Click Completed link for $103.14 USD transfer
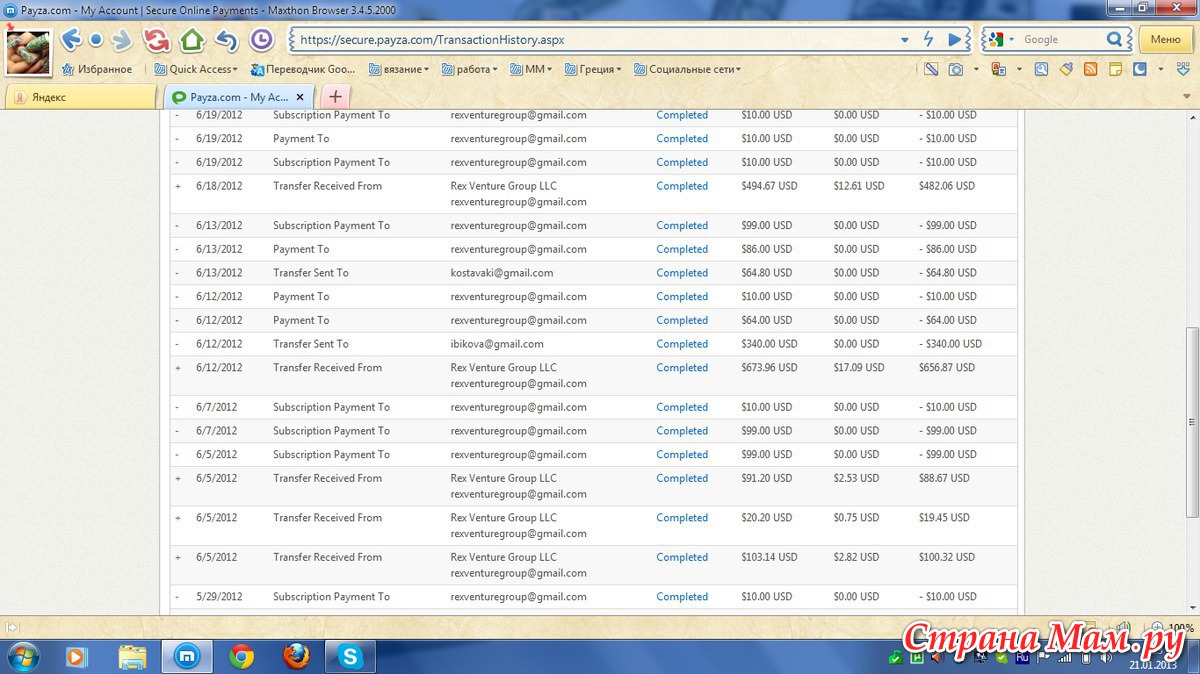Screen dimensions: 1200x674 [682, 558]
